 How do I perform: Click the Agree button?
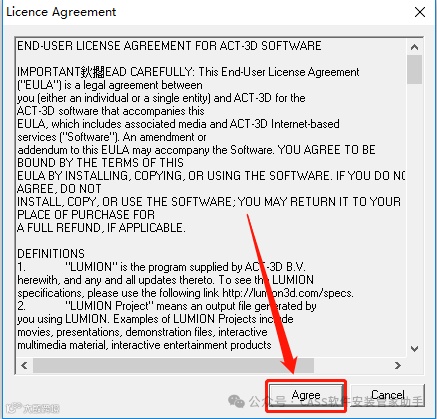pyautogui.click(x=306, y=395)
